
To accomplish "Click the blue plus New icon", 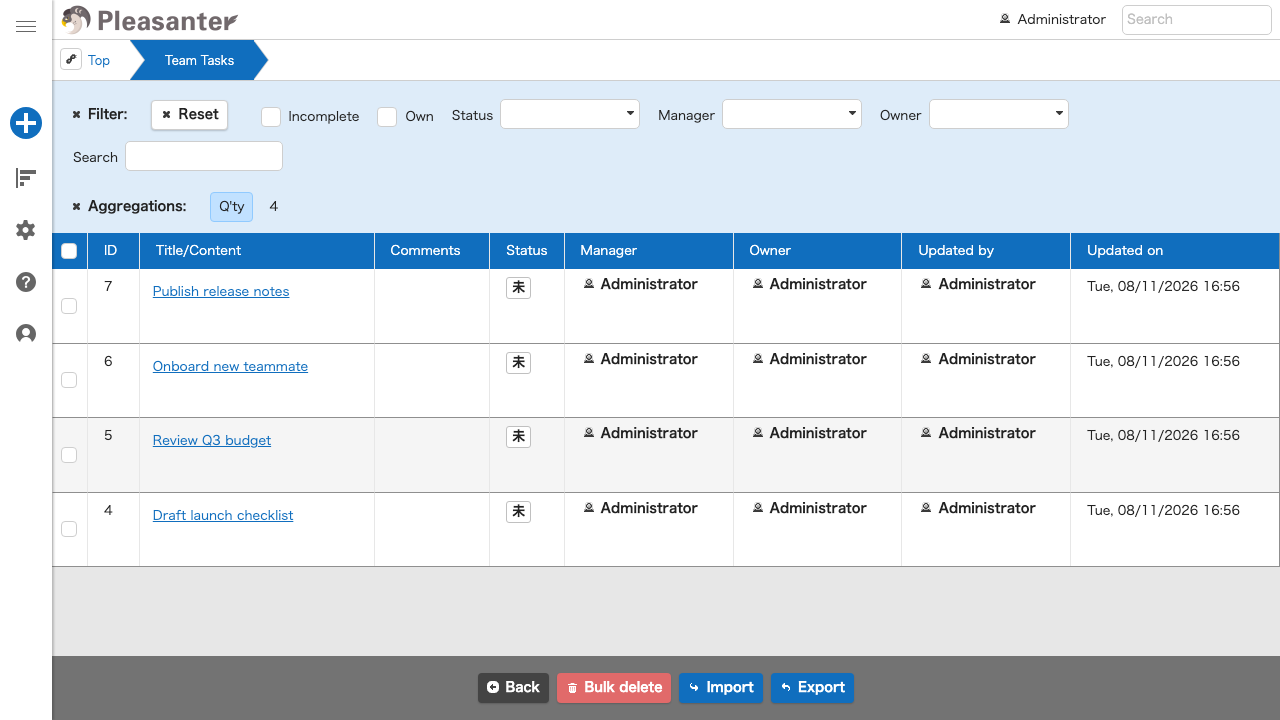I will [26, 124].
